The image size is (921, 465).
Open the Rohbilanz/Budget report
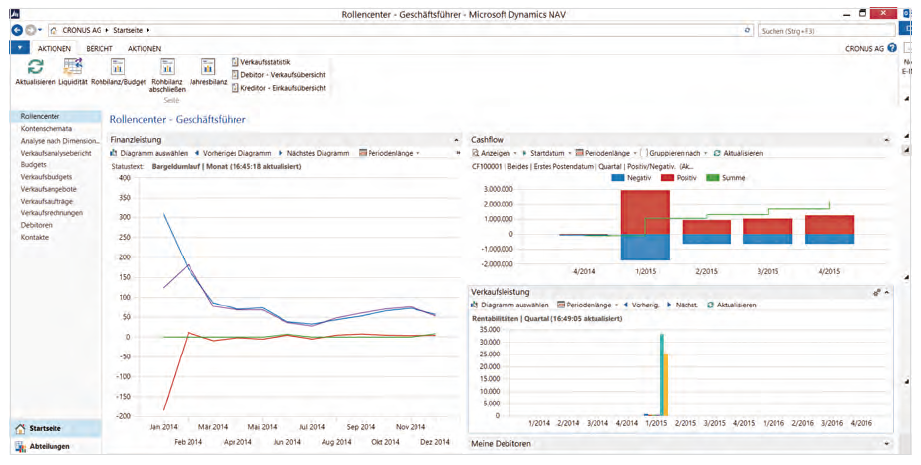tap(118, 67)
